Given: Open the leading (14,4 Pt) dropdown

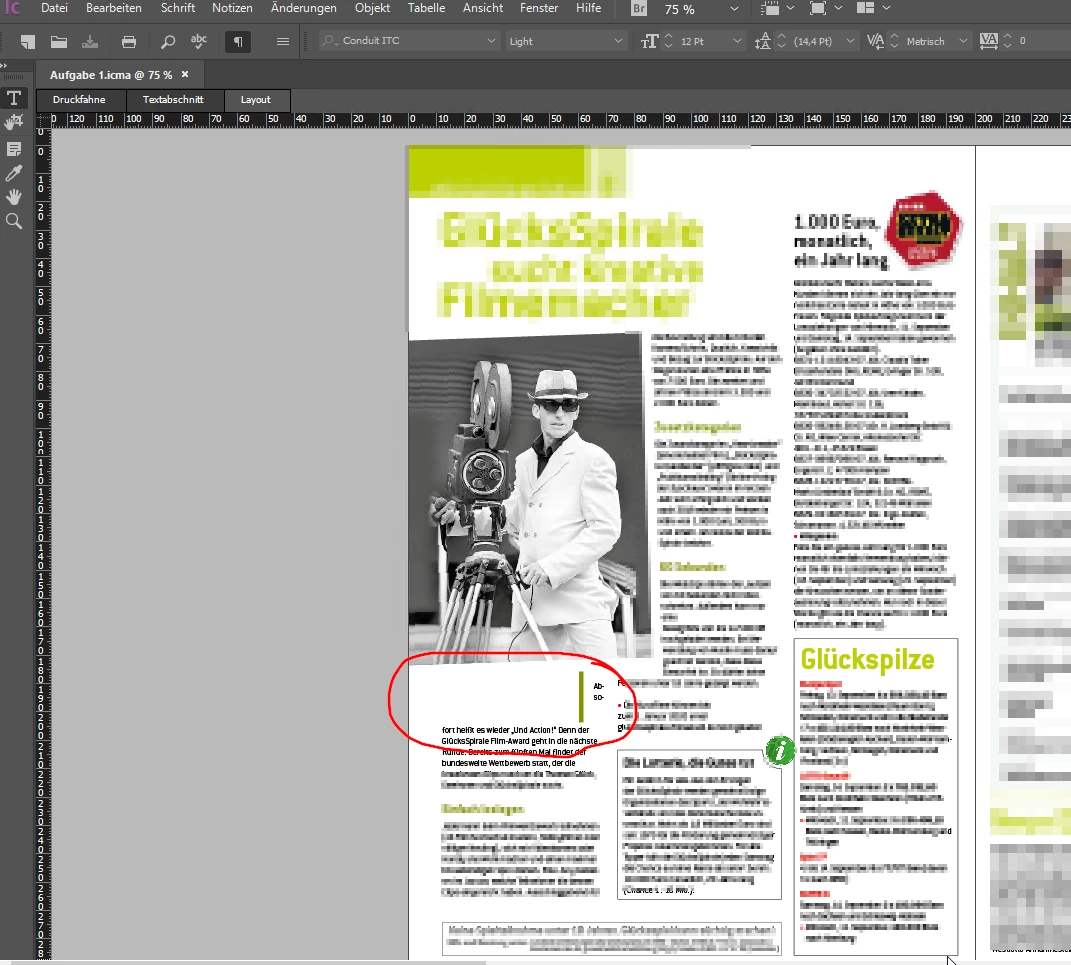Looking at the screenshot, I should [x=850, y=41].
